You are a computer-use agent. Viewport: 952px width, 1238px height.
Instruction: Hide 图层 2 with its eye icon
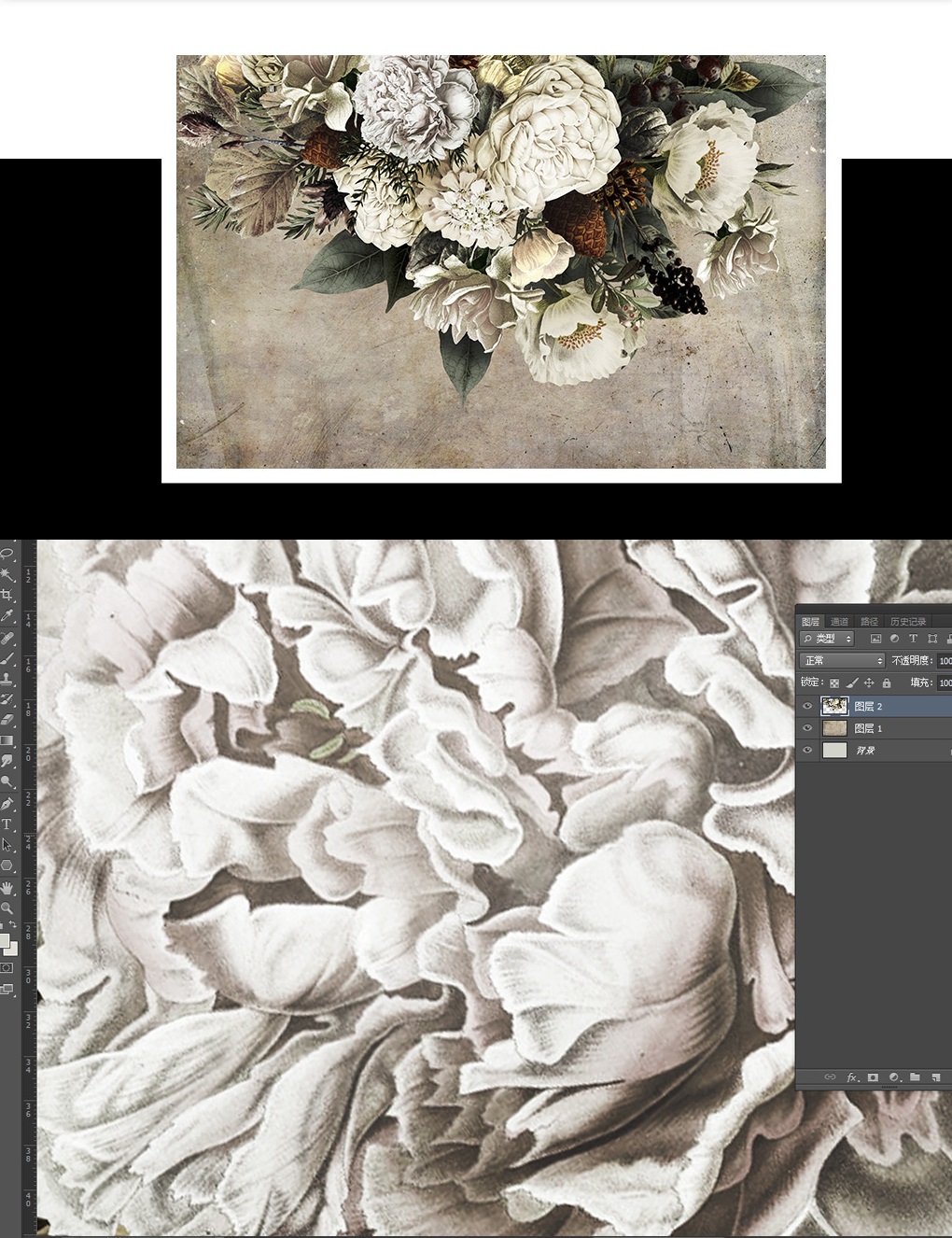click(807, 707)
